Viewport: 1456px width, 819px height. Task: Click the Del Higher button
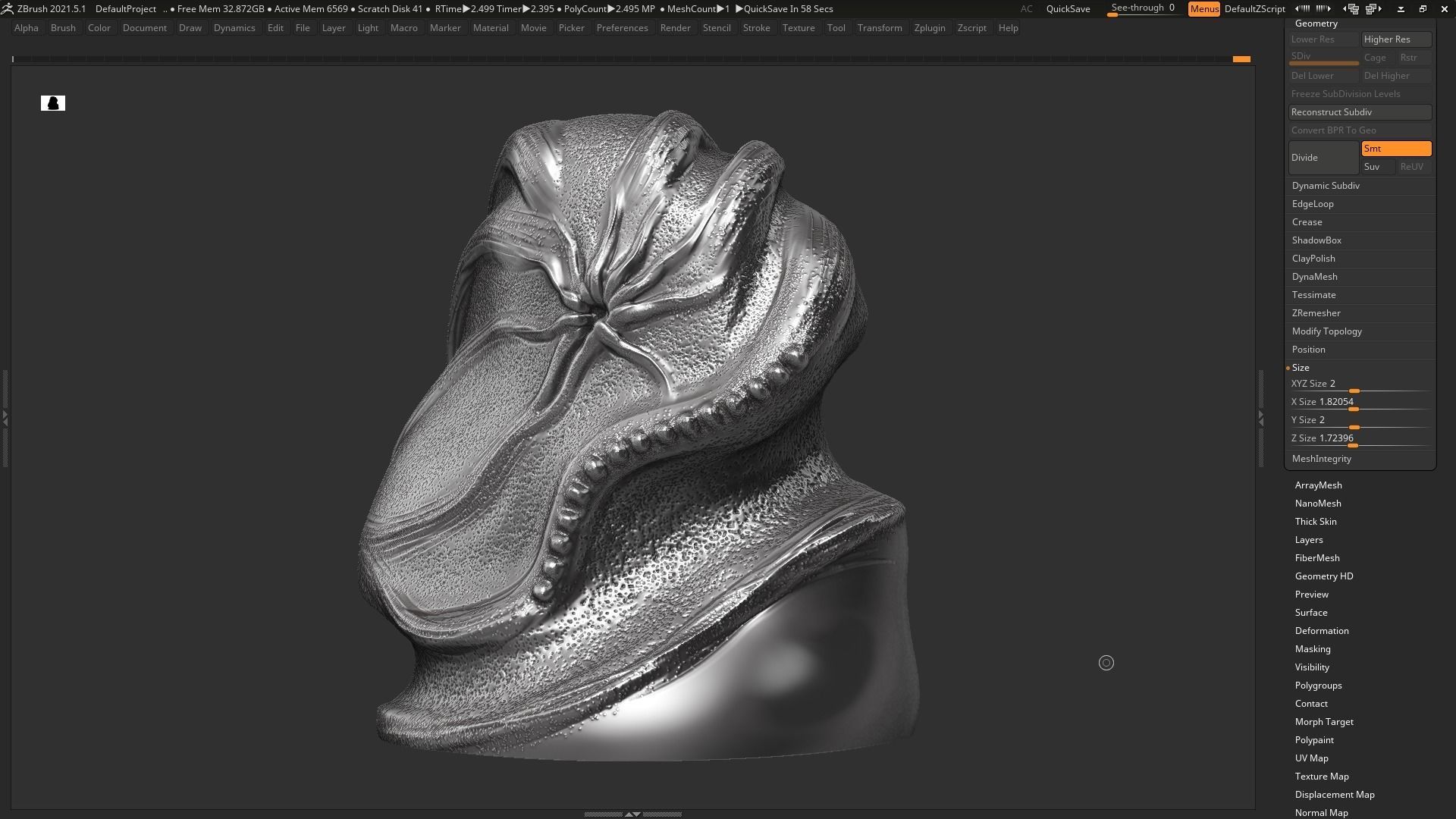click(1396, 76)
